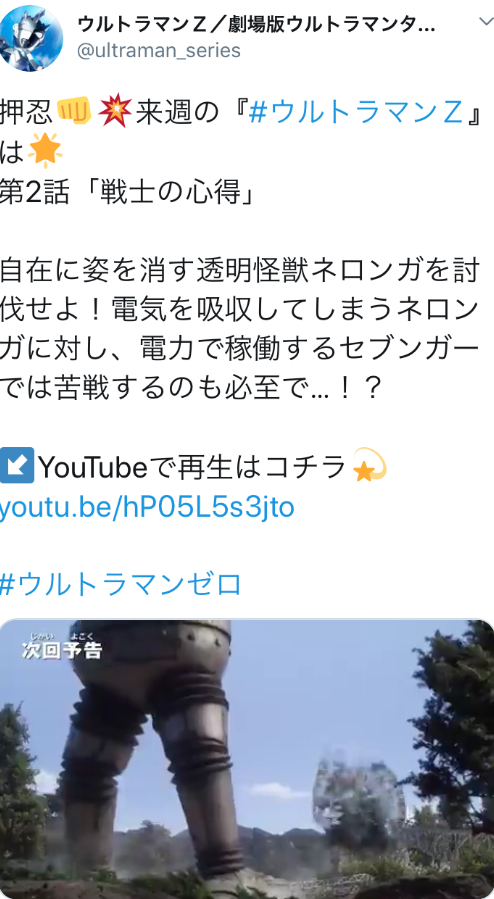Click the blue down-left arrow emoji
The image size is (494, 899).
pos(17,466)
